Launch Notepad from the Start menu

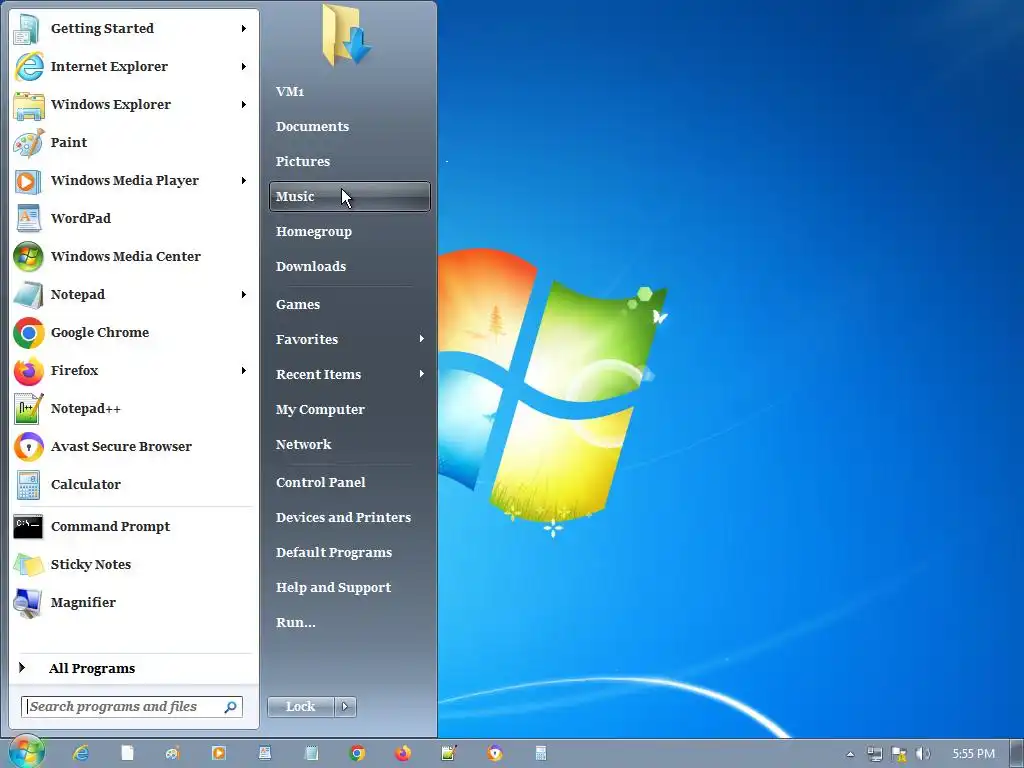134,295
